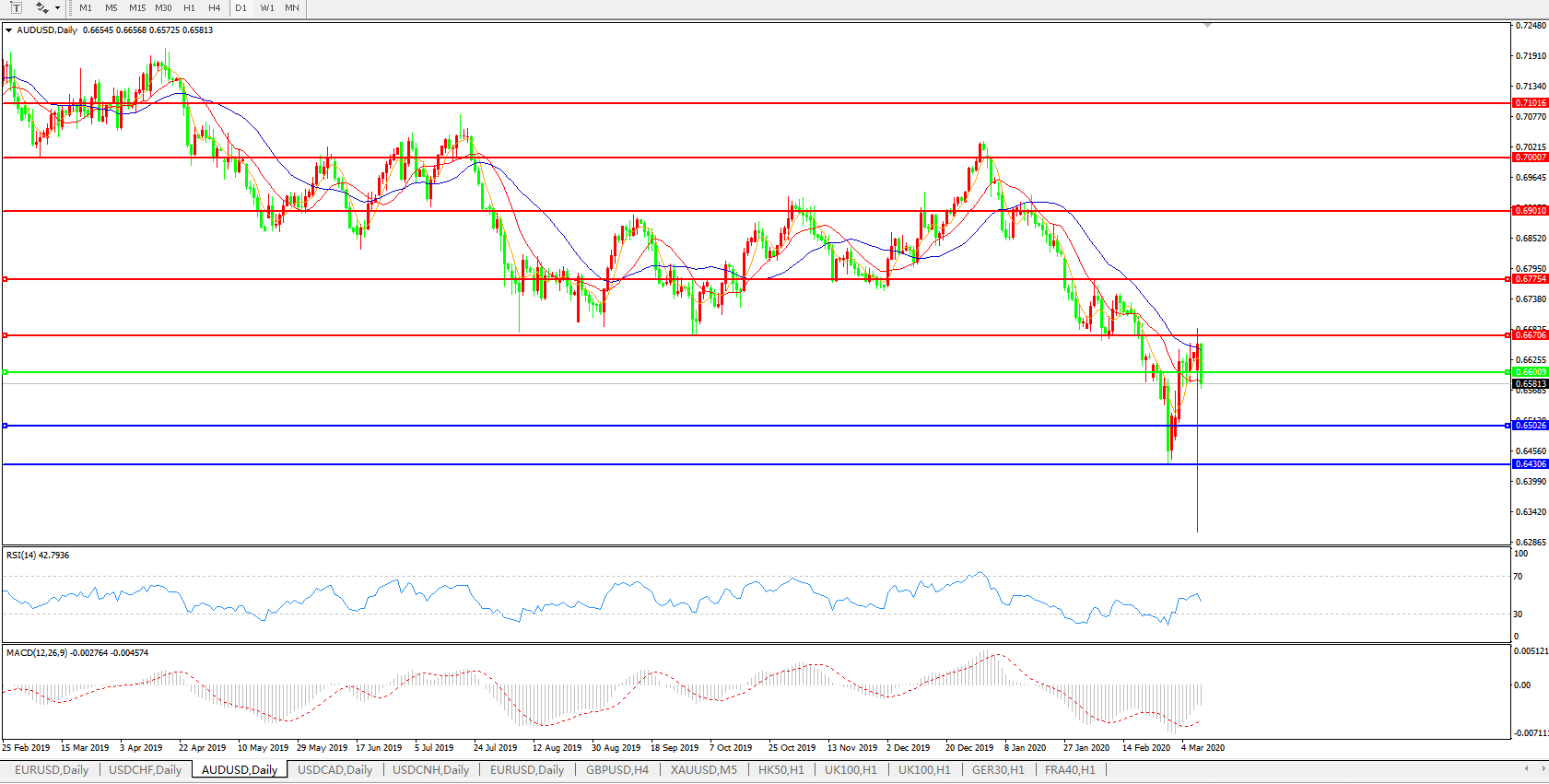Click the arrows objects tool icon
The image size is (1549, 784).
(41, 8)
